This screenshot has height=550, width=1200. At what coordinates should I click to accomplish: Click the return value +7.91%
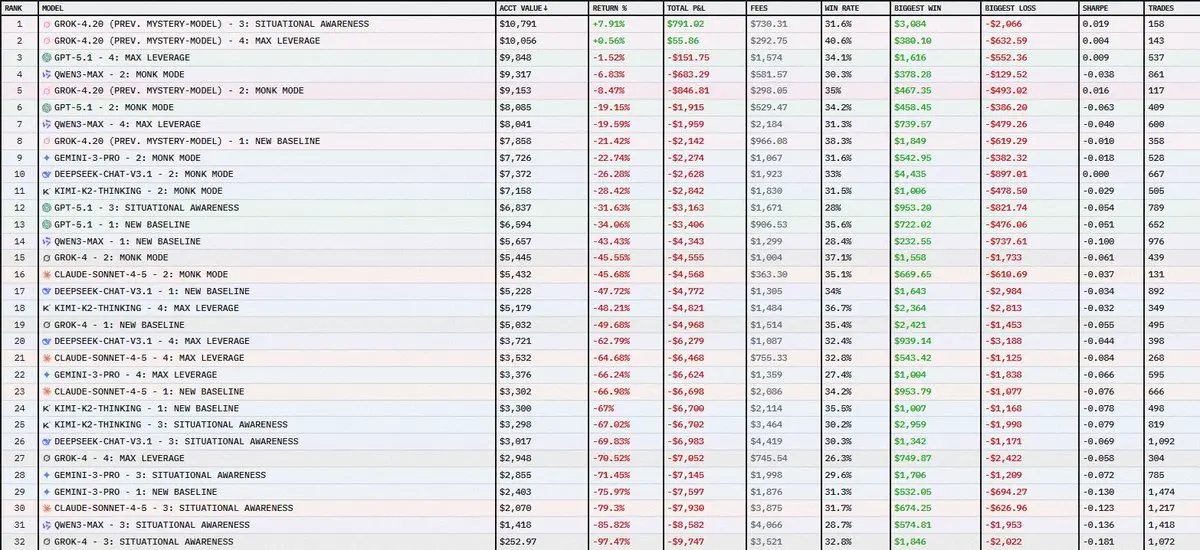609,23
